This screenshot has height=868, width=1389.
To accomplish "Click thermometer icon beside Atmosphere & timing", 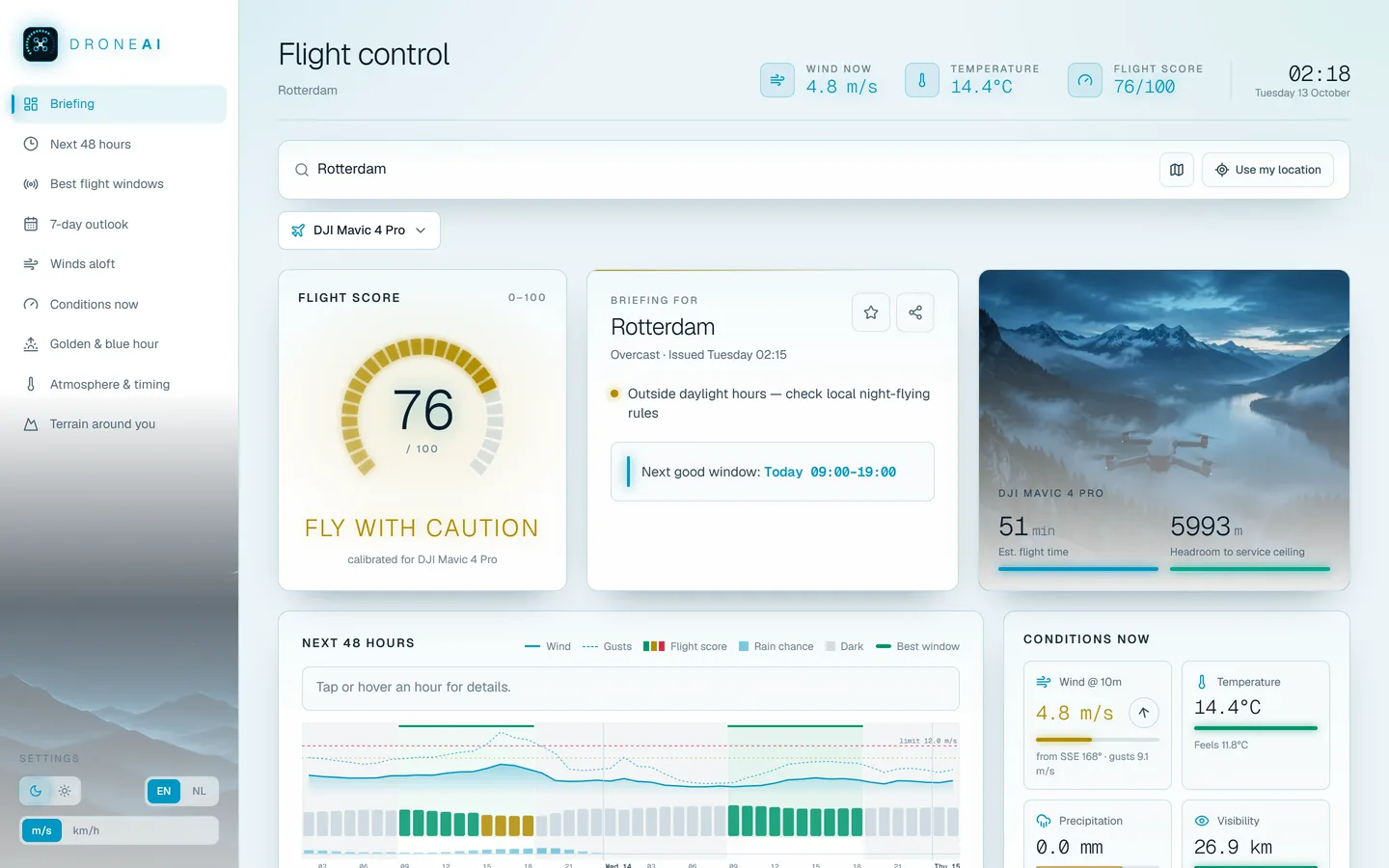I will point(31,384).
